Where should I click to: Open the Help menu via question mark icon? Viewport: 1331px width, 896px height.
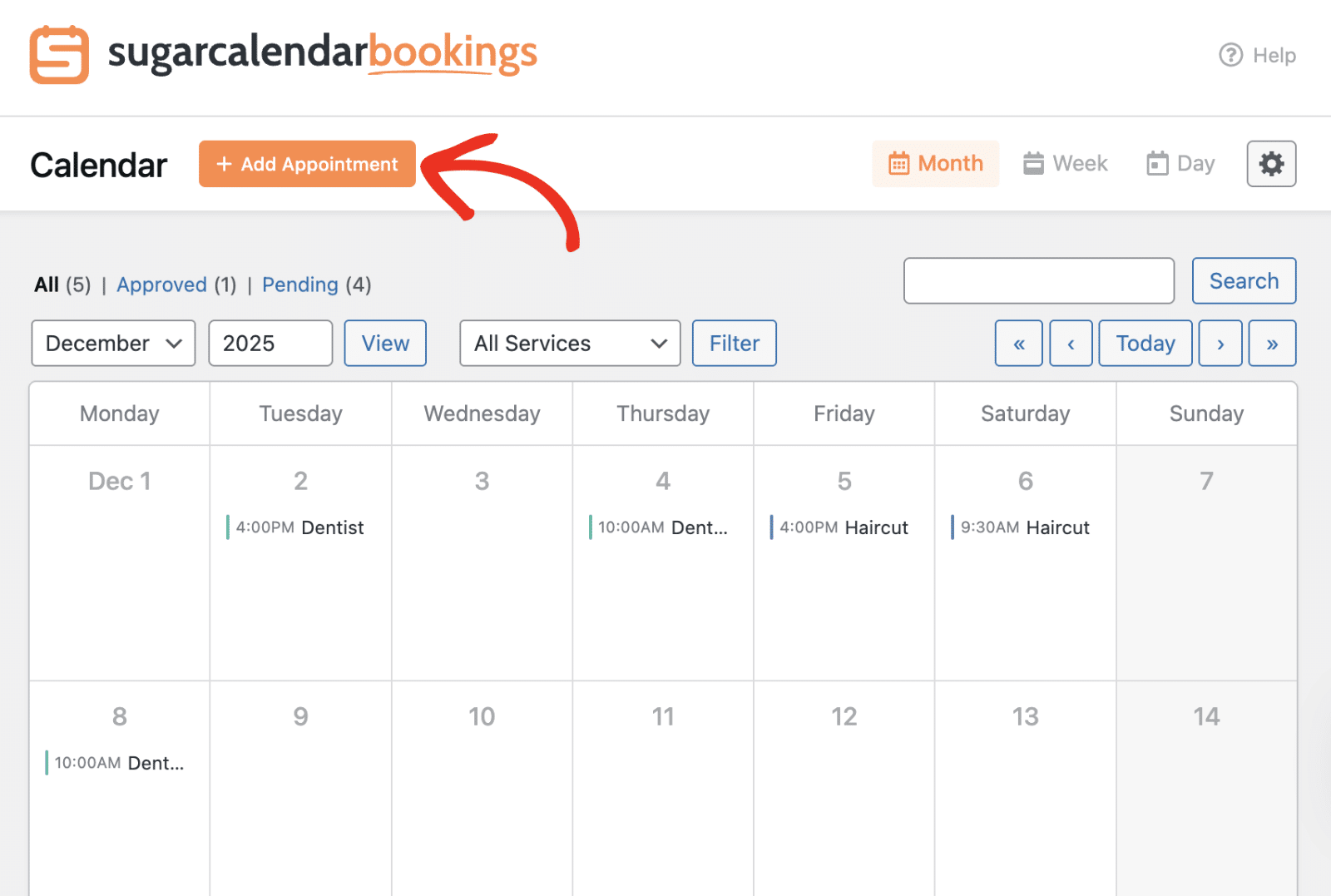(x=1230, y=55)
